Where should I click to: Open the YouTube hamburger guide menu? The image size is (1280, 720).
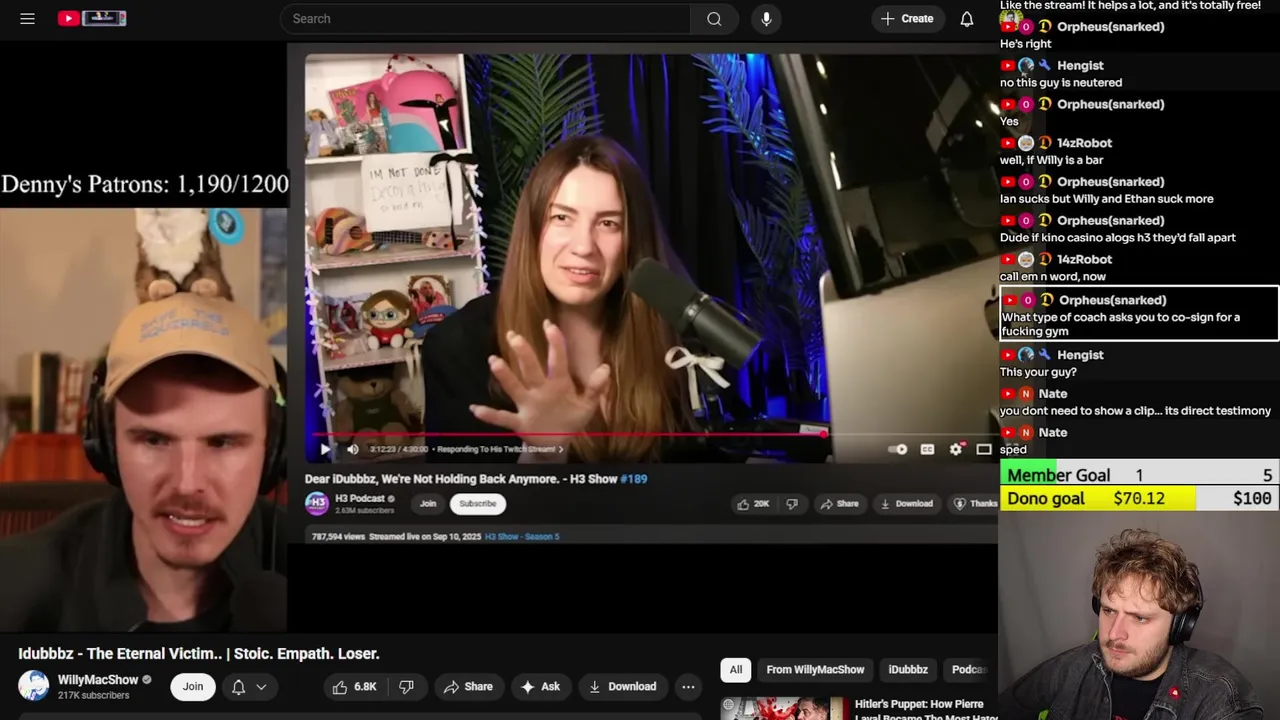tap(28, 18)
